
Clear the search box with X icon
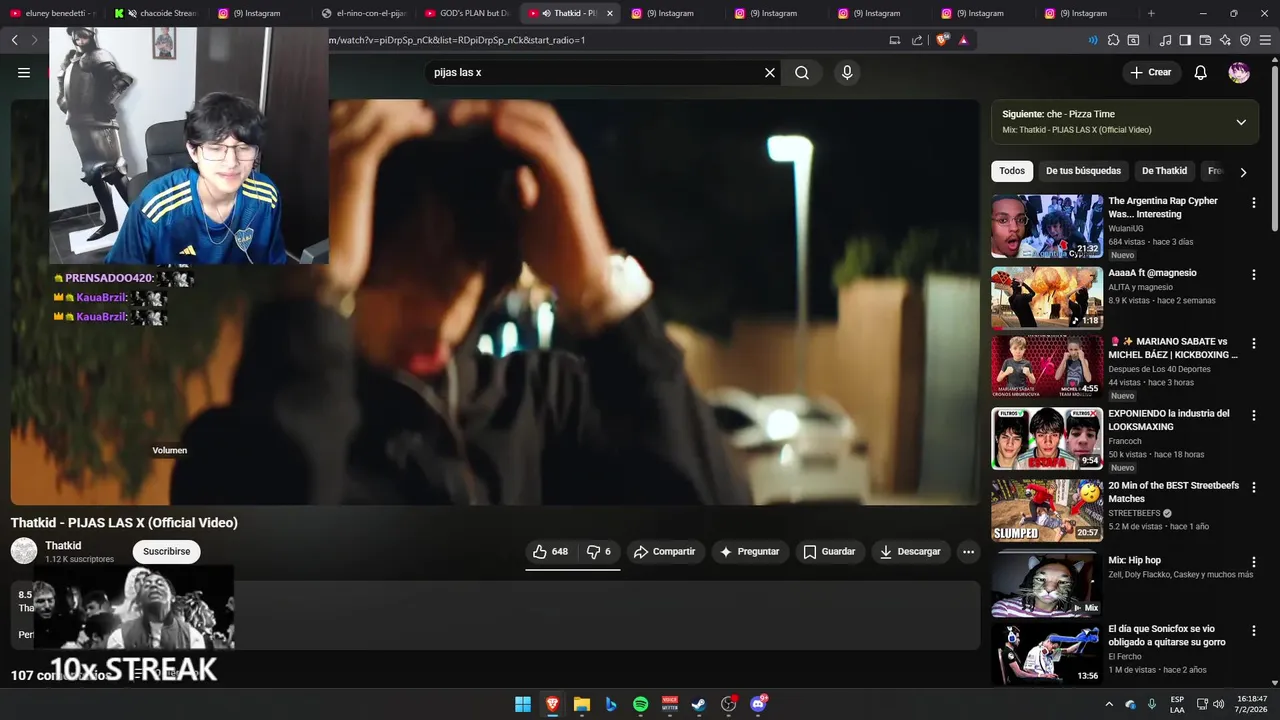click(x=770, y=73)
